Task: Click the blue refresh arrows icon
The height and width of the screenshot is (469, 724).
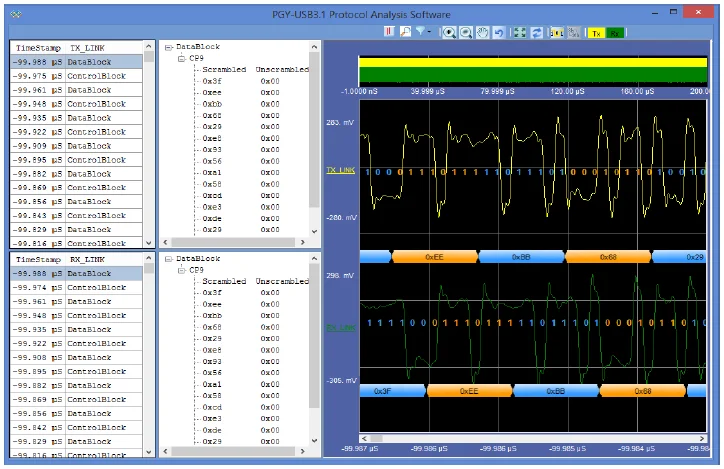Action: pyautogui.click(x=536, y=32)
